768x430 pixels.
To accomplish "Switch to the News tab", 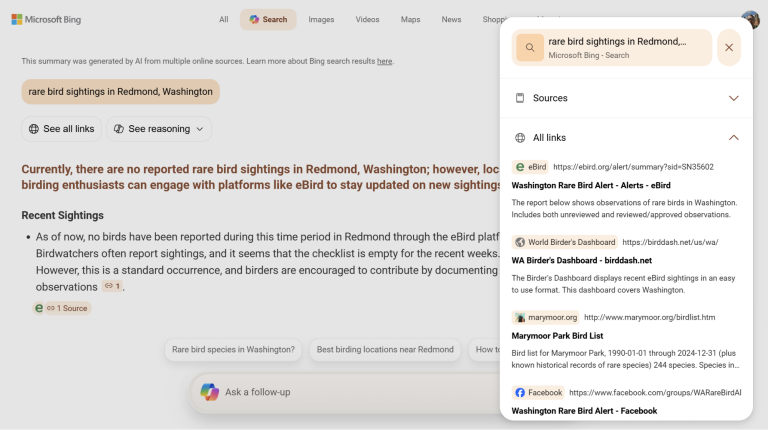I will click(451, 20).
